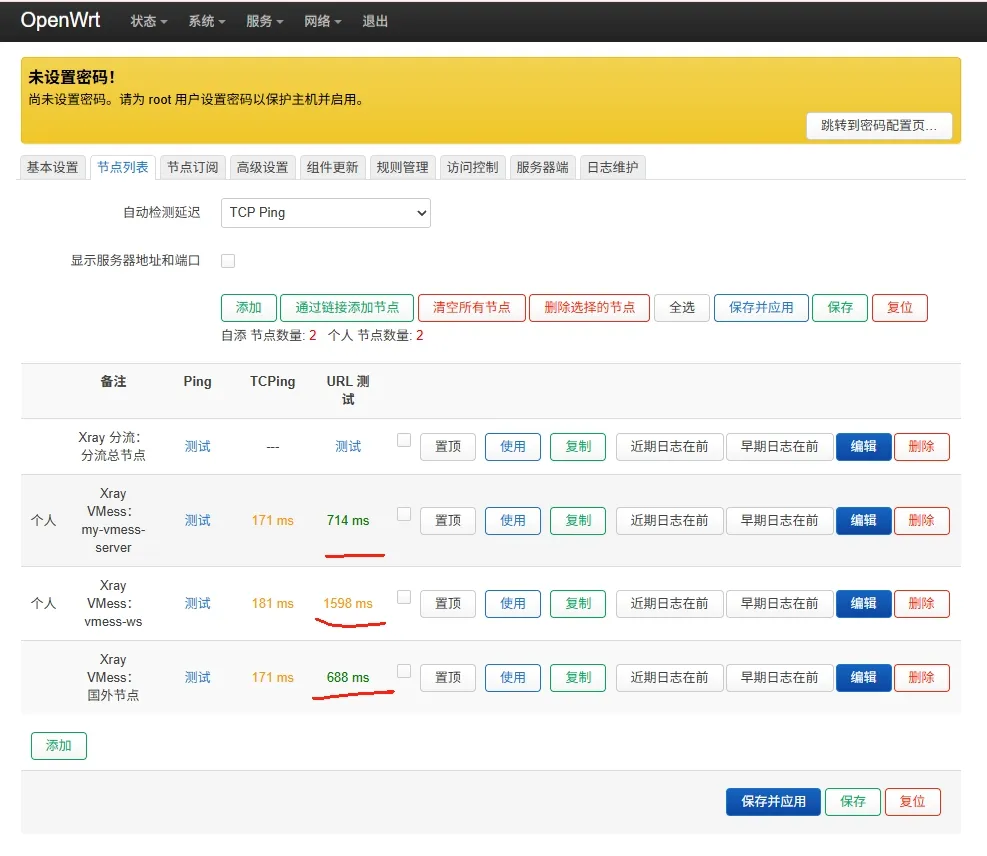
Task: Click the top 复位 button
Action: (900, 308)
